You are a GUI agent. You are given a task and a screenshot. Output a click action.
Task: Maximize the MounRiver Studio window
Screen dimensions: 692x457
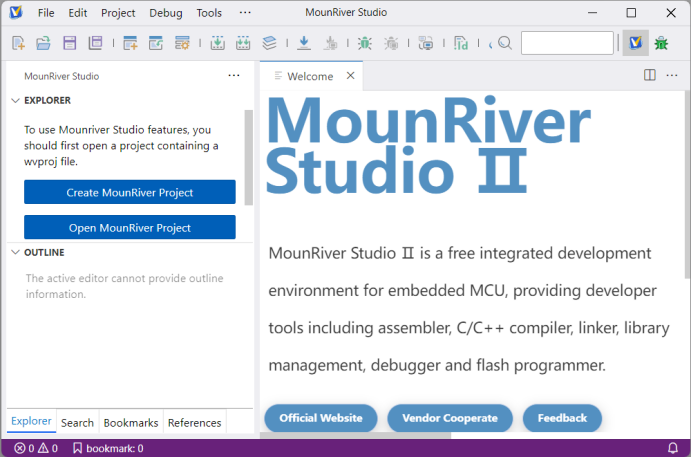[632, 13]
